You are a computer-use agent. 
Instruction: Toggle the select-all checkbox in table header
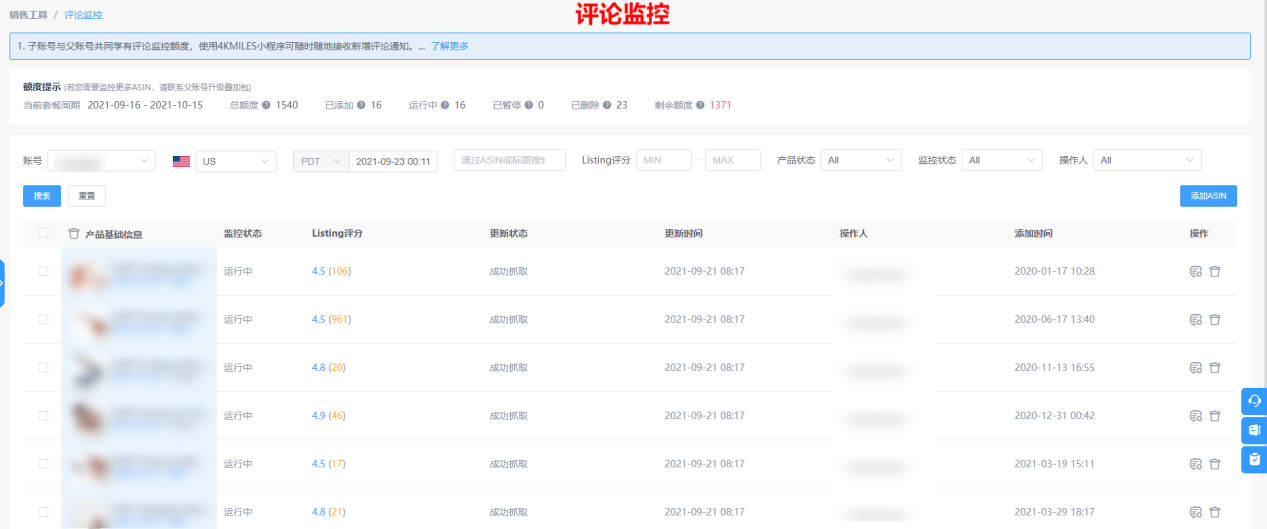(x=43, y=233)
